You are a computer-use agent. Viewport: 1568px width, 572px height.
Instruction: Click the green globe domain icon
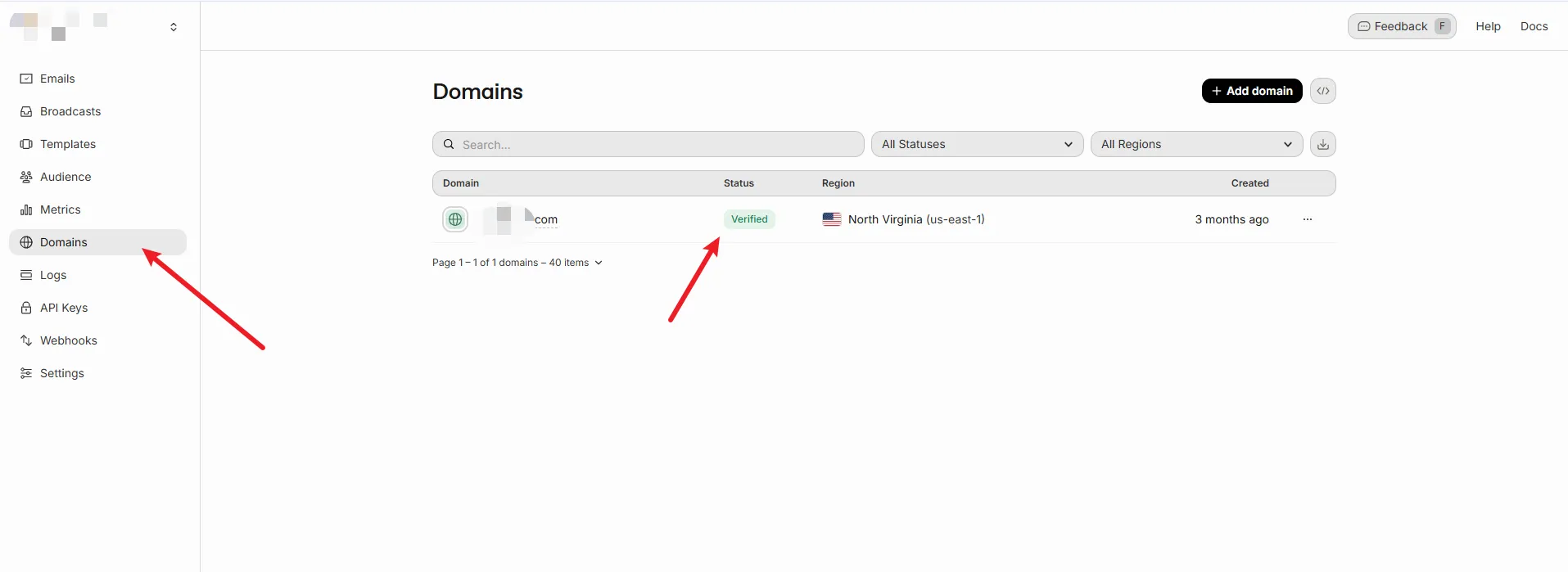(455, 219)
